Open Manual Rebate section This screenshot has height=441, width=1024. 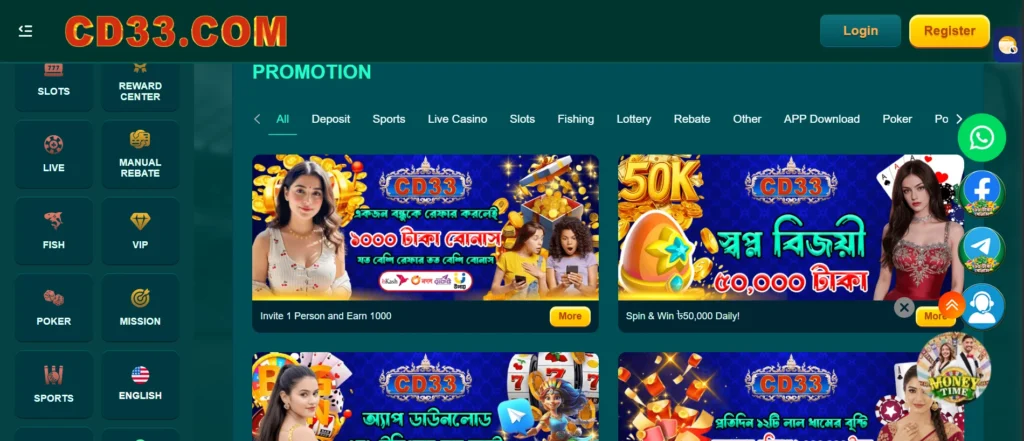coord(140,155)
